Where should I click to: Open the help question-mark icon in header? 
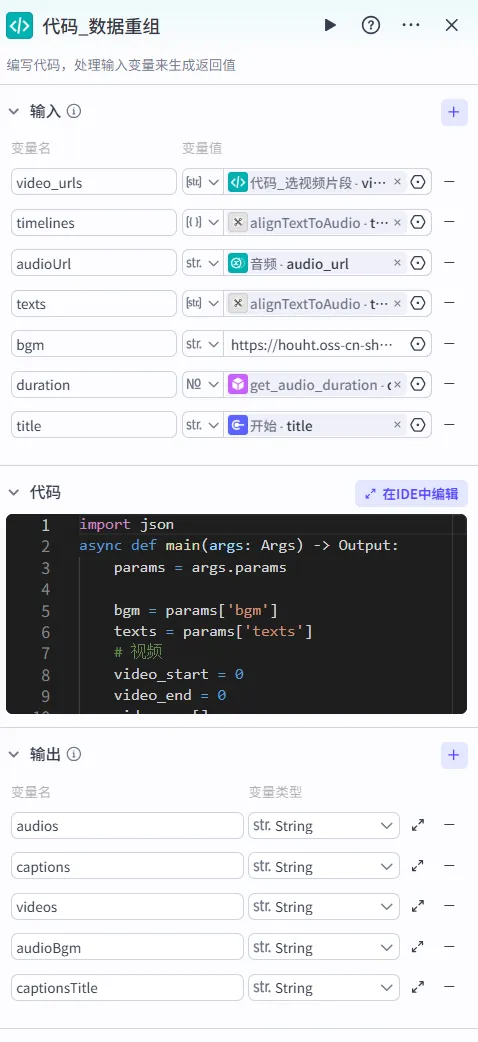coord(370,25)
